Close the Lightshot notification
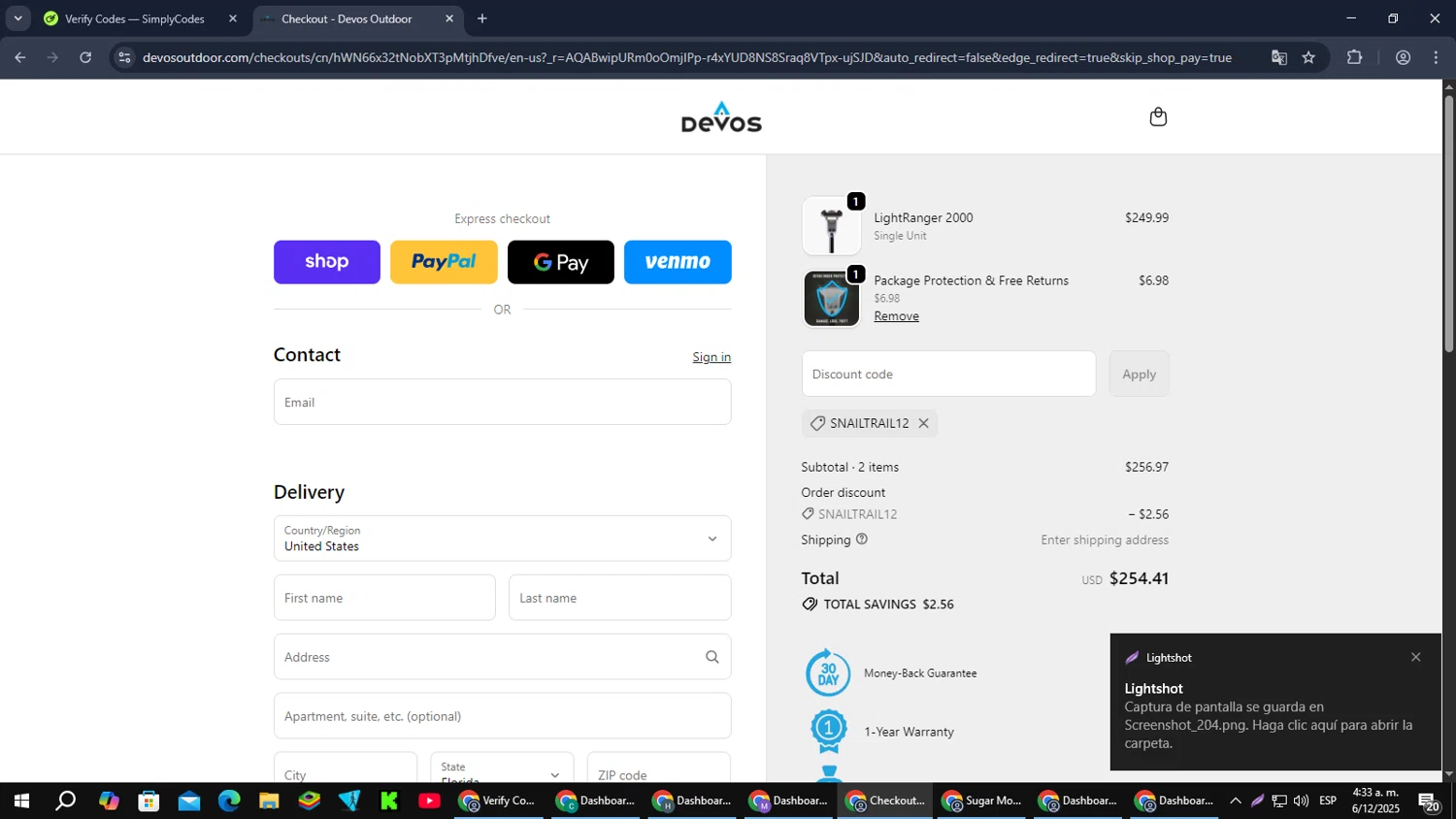1456x819 pixels. point(1415,657)
